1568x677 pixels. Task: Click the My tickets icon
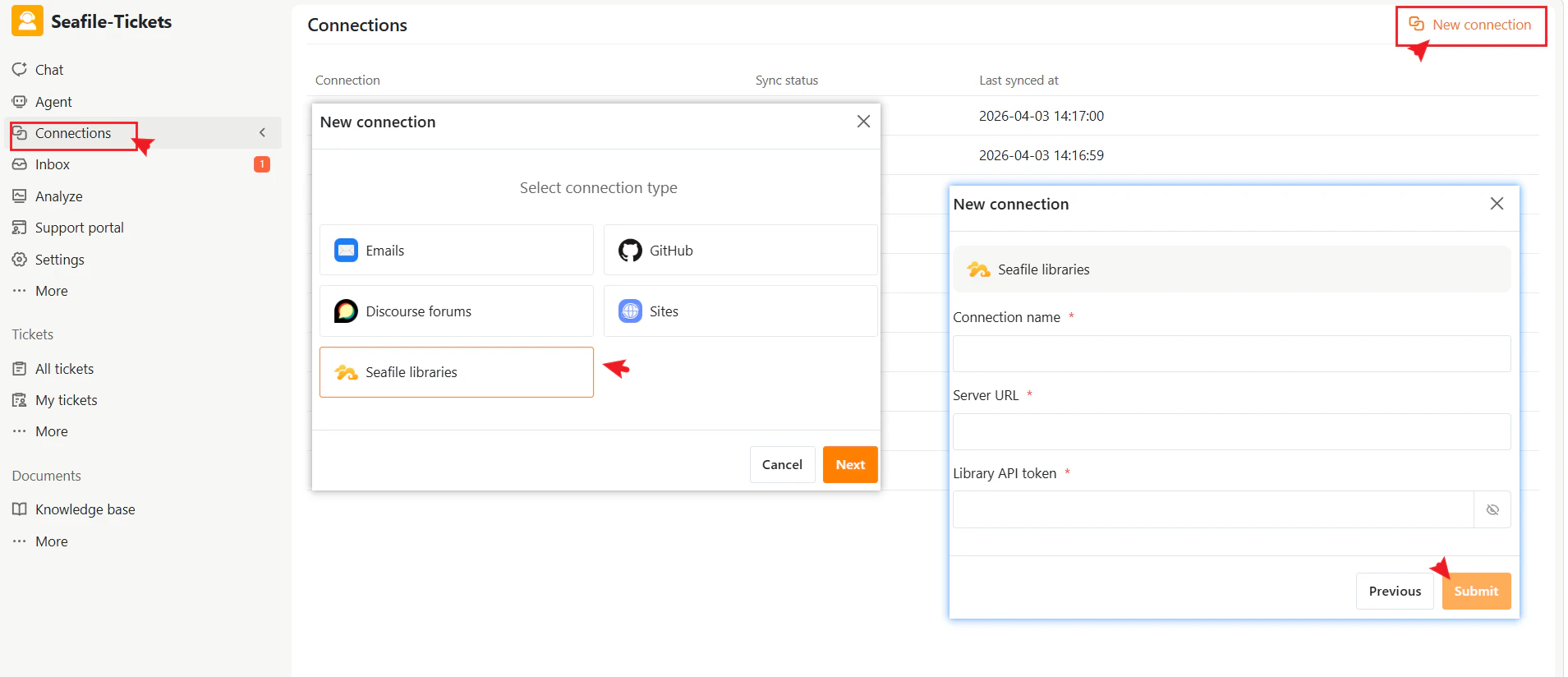[x=20, y=400]
